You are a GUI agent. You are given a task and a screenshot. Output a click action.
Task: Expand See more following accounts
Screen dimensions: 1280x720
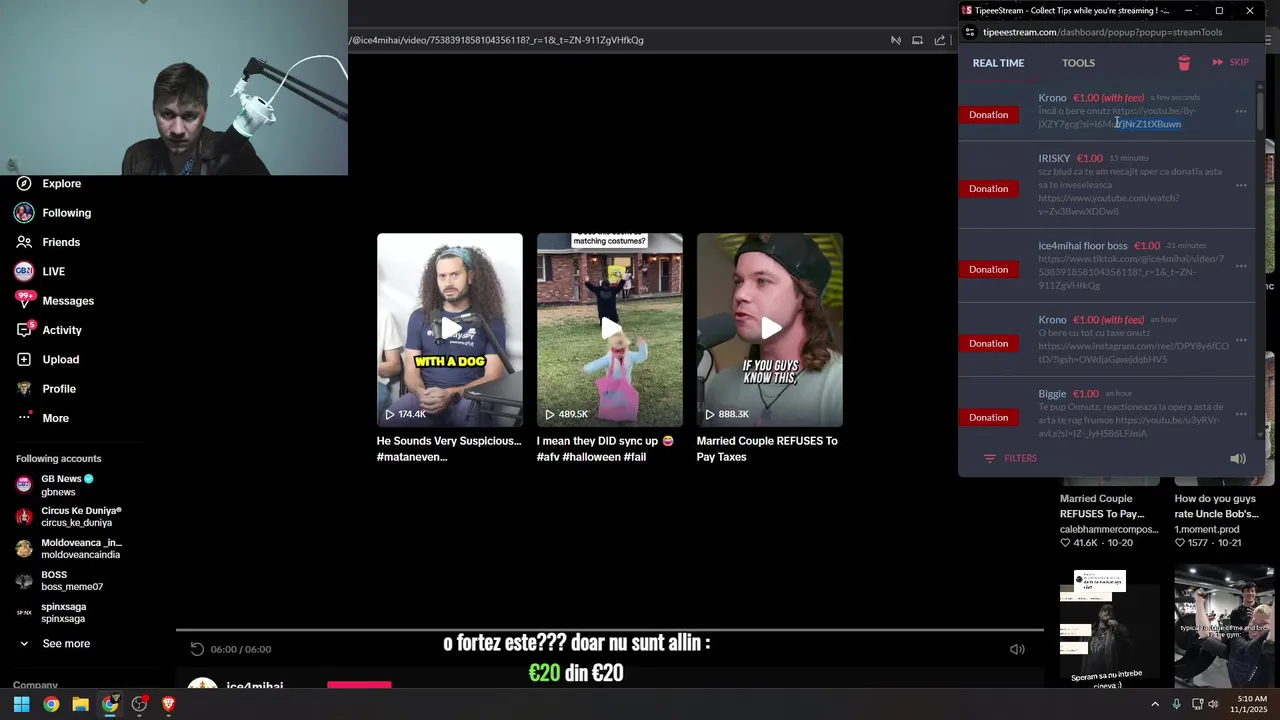pos(55,644)
